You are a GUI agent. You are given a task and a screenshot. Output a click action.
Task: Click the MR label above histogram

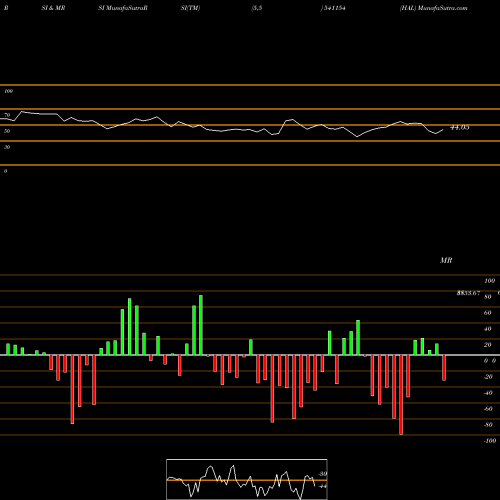pos(446,260)
